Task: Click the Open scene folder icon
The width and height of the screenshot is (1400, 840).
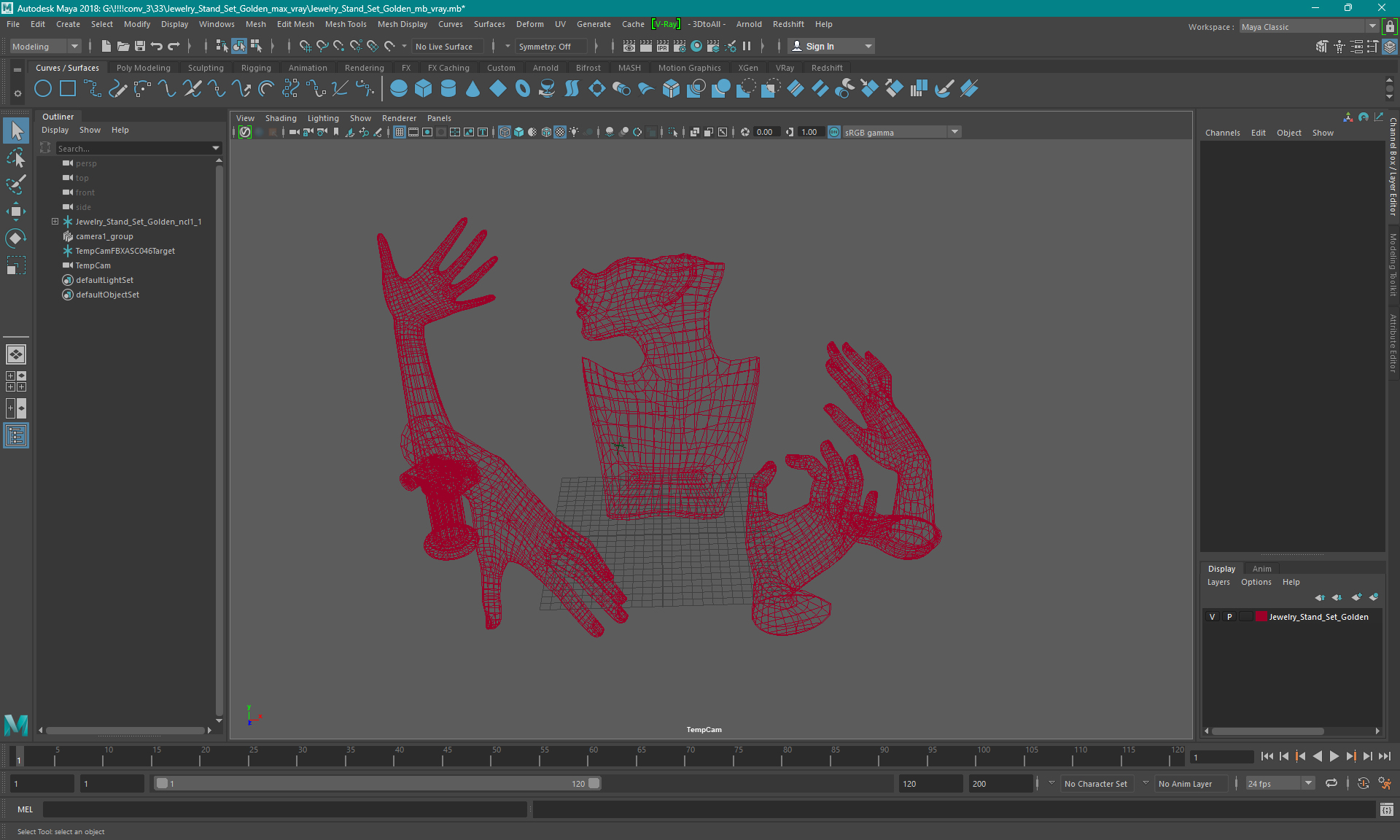Action: [122, 46]
